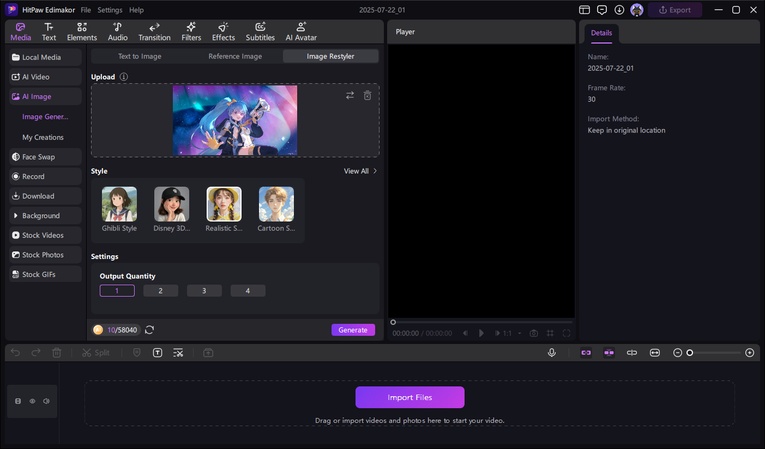Open the Subtitles tab
The image size is (765, 449).
[260, 32]
